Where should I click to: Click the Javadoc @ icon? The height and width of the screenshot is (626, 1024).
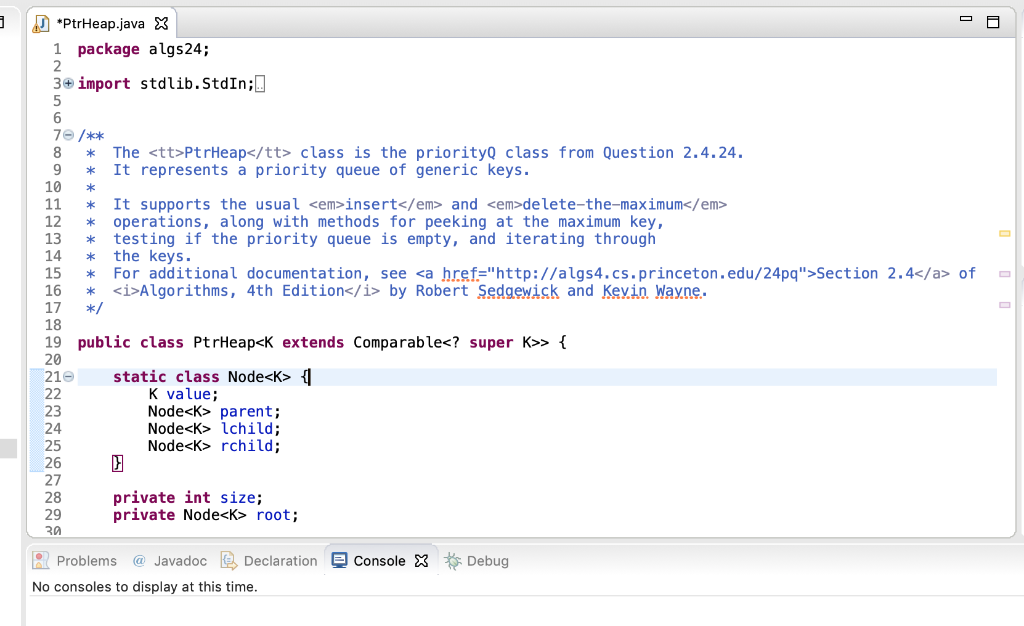(x=138, y=560)
